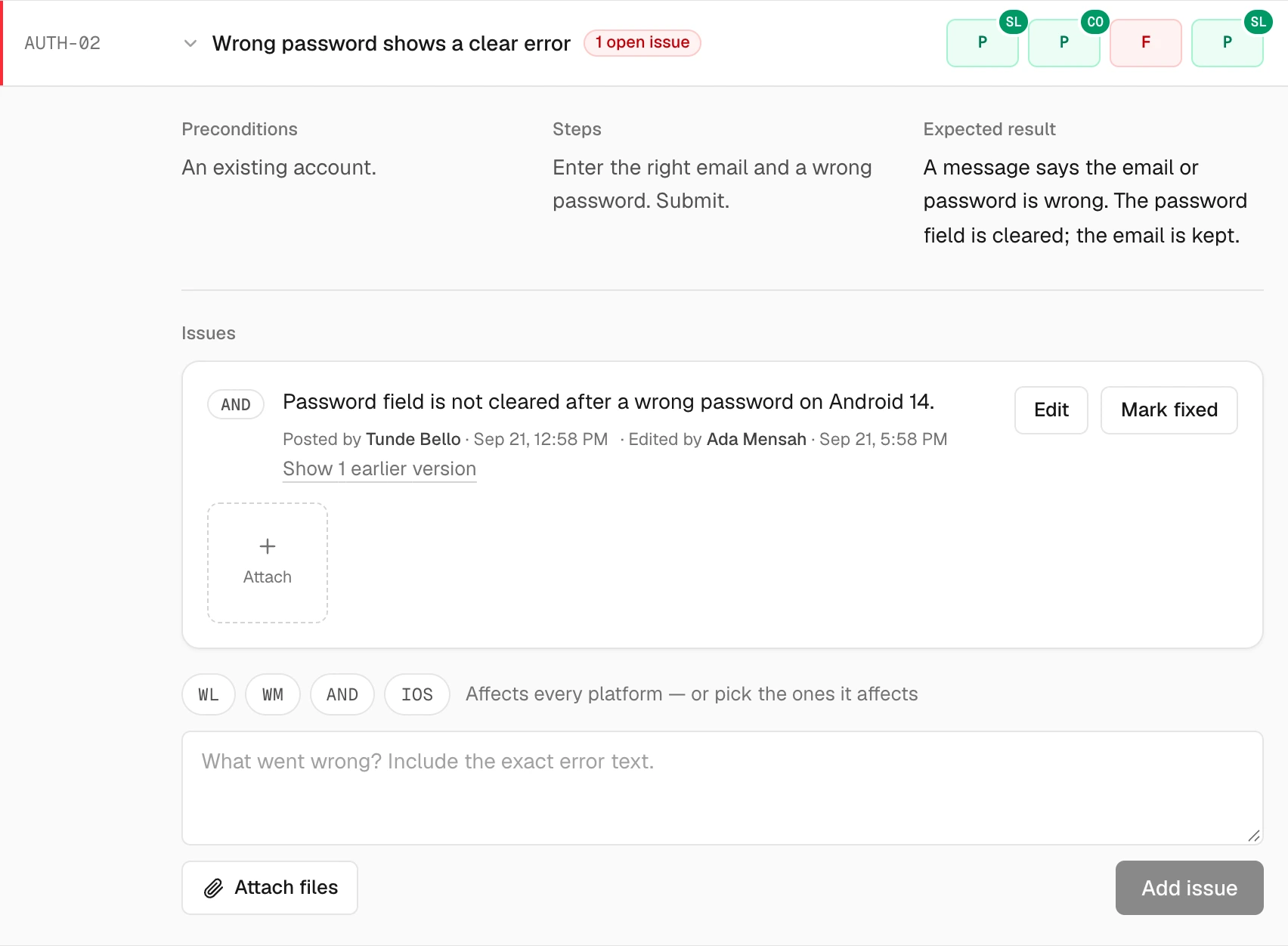The image size is (1288, 946).
Task: Open the red F failed result cell
Action: point(1146,43)
